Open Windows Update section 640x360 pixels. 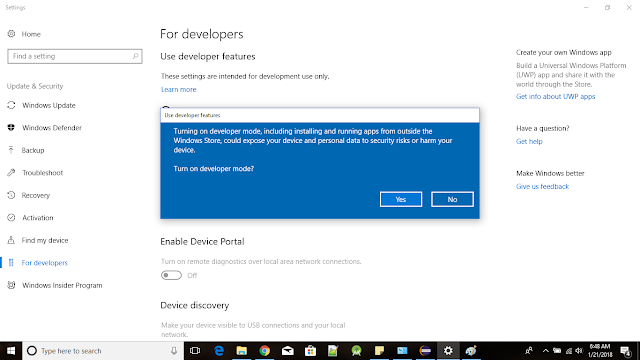coord(42,105)
